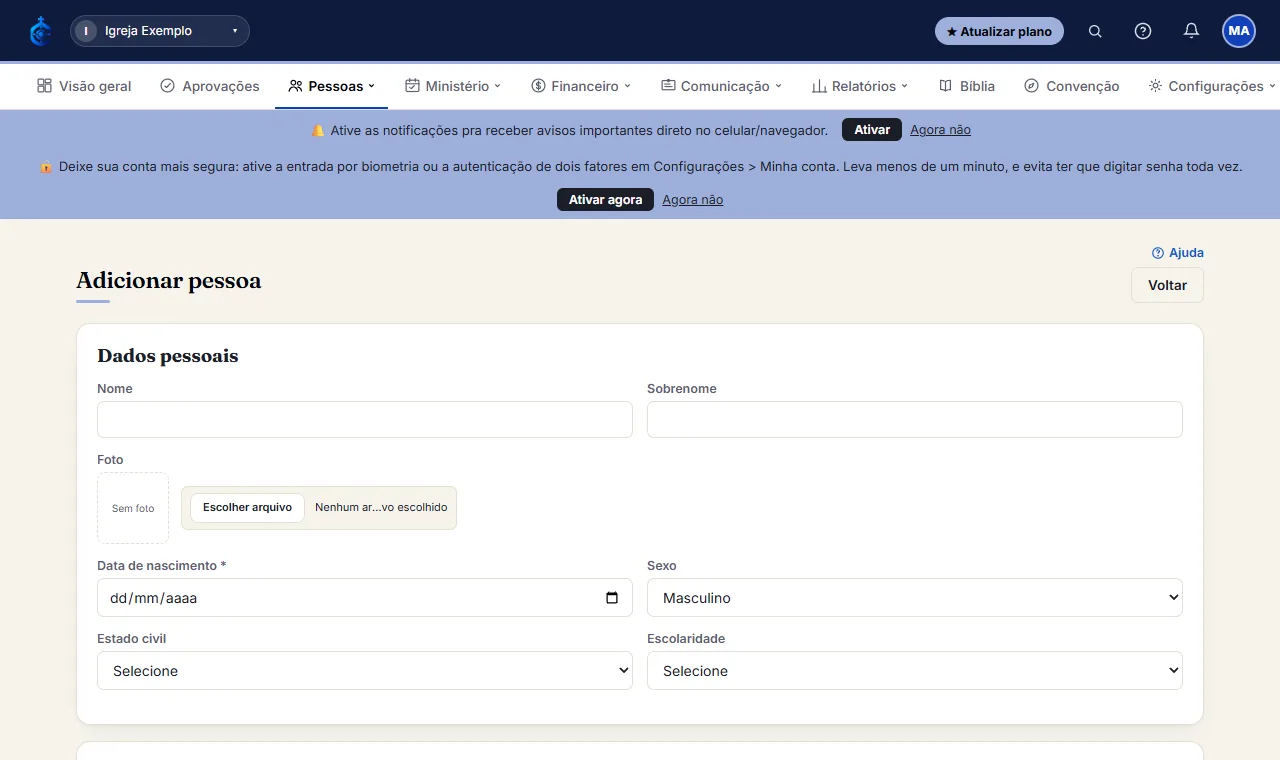1280x760 pixels.
Task: Click the Dados pessoais section title
Action: (x=168, y=356)
